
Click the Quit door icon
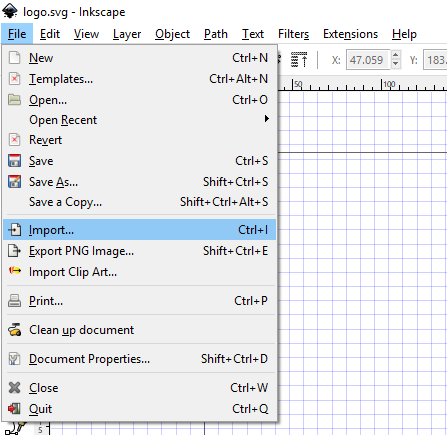click(x=14, y=409)
